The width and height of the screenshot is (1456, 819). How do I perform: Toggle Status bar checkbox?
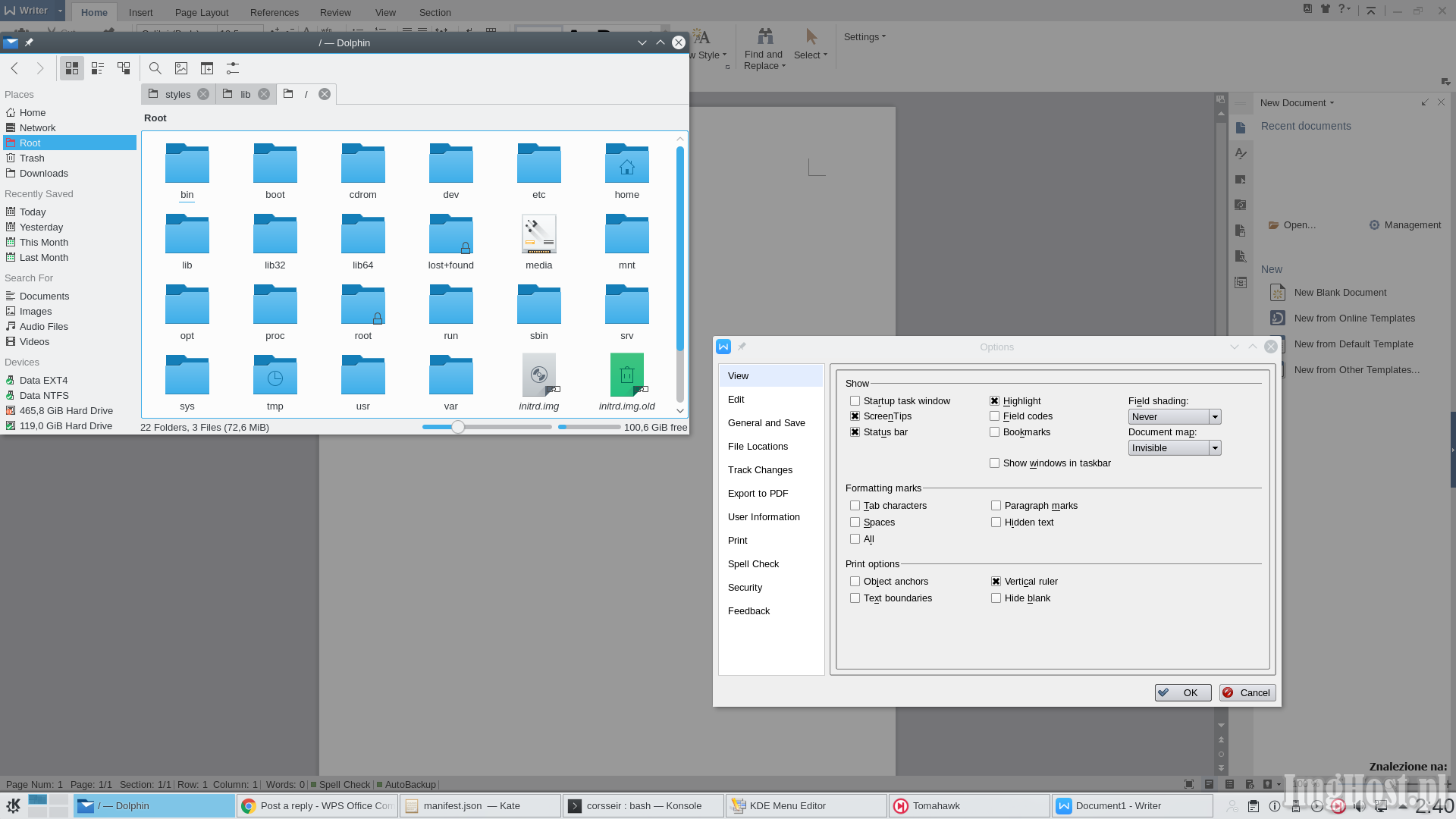click(x=855, y=432)
